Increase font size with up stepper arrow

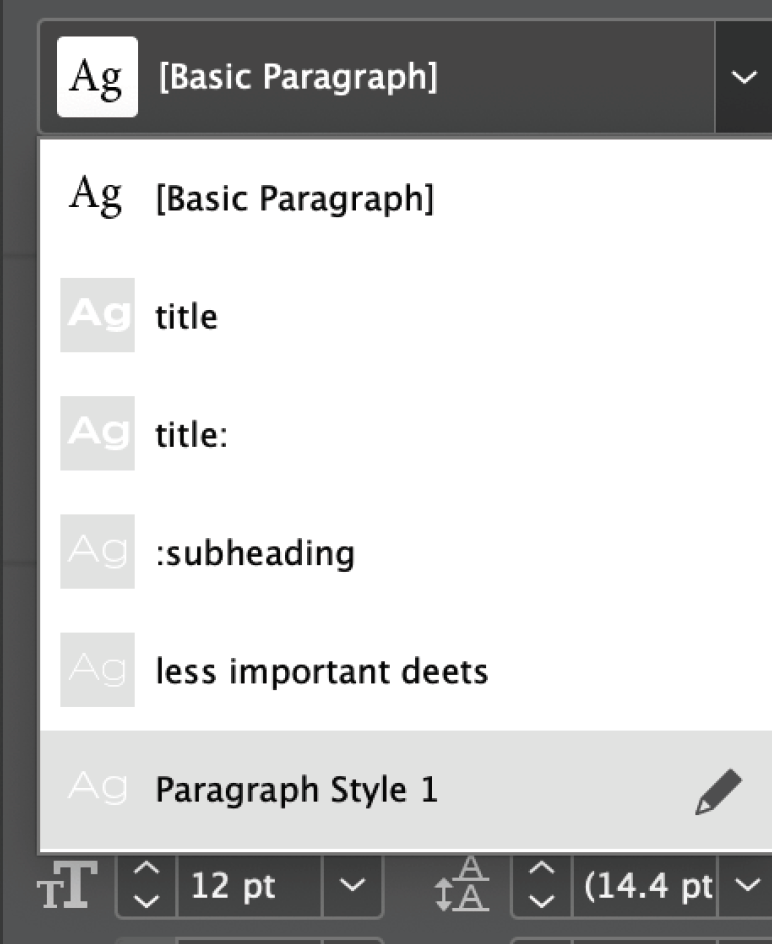[146, 869]
